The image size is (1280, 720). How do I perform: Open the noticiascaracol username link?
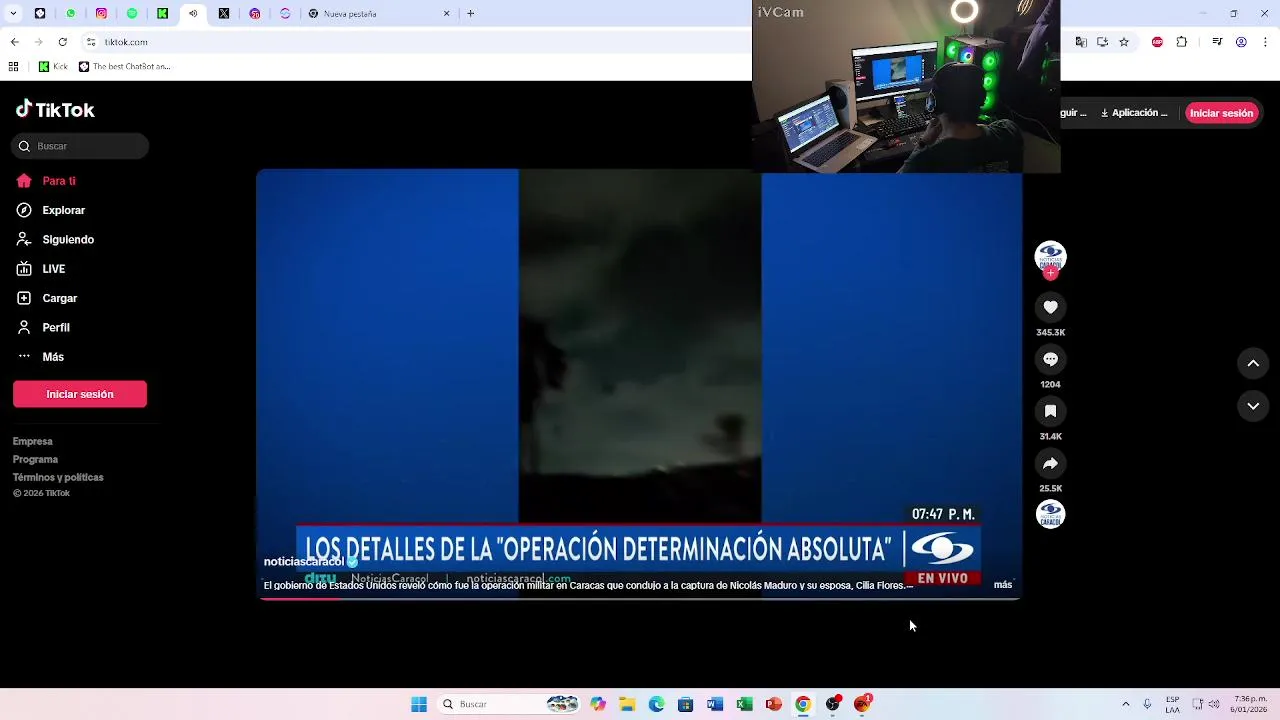[304, 562]
